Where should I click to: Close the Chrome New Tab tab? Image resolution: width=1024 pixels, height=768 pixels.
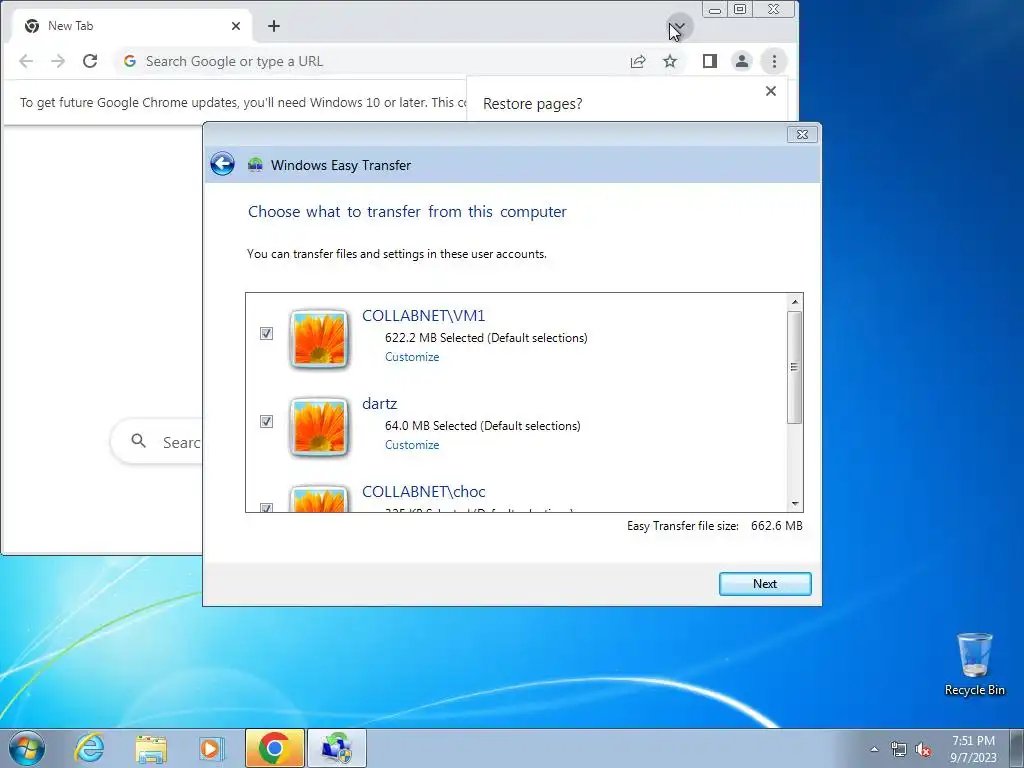tap(236, 26)
